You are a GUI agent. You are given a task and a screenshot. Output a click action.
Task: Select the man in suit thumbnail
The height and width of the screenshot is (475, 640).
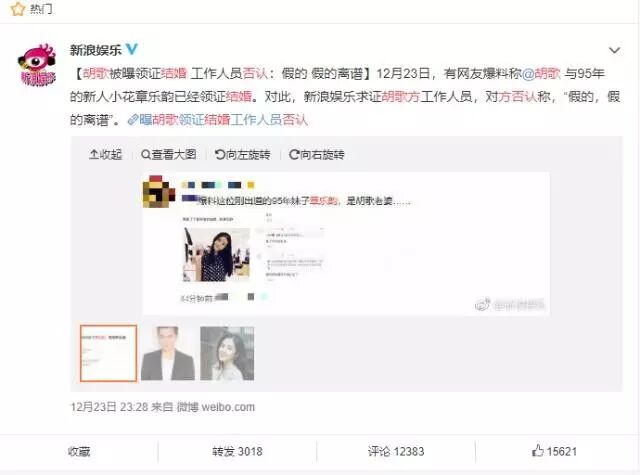click(168, 353)
